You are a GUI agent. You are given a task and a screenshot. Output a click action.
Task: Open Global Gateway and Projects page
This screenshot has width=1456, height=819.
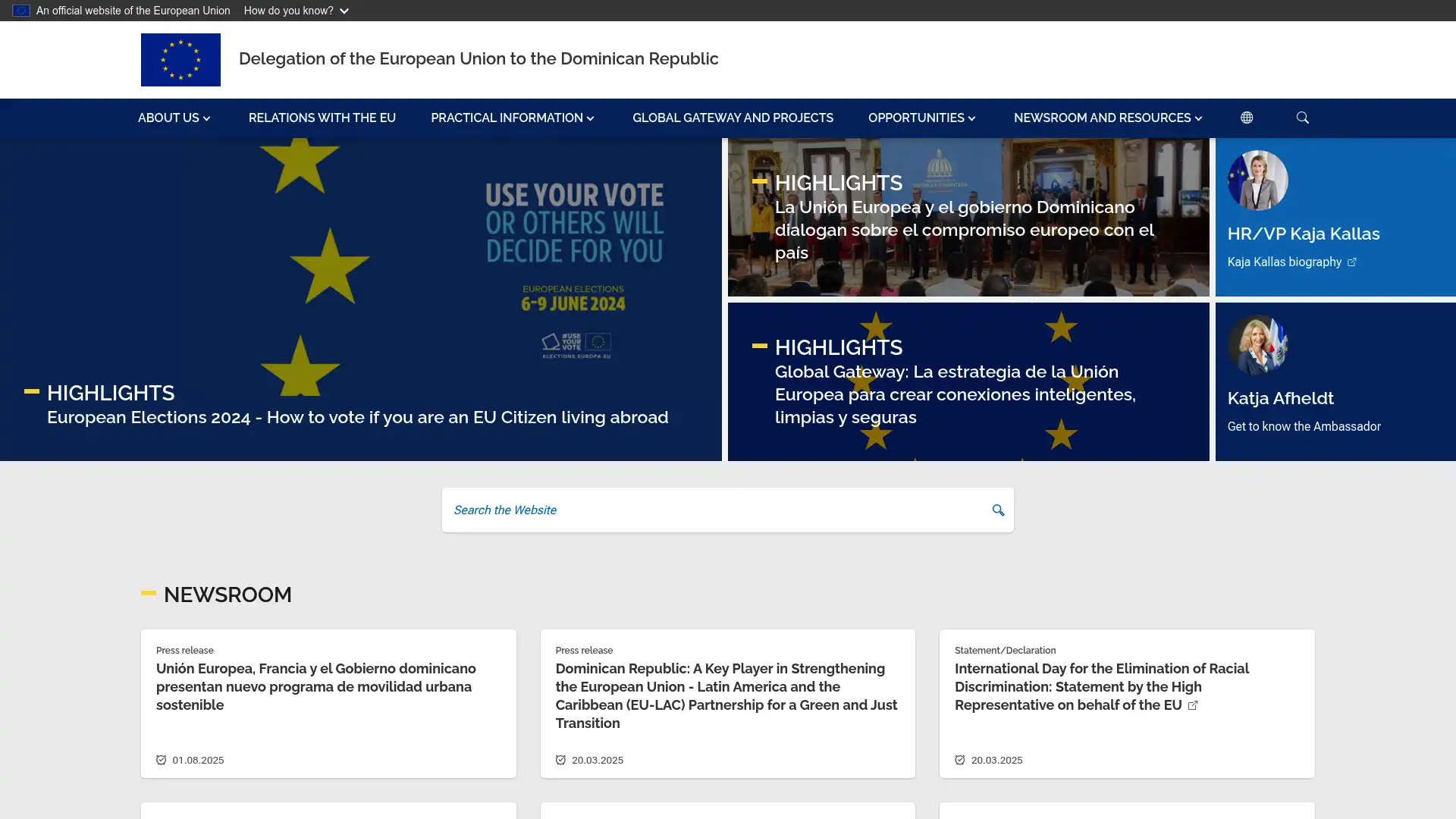[733, 118]
